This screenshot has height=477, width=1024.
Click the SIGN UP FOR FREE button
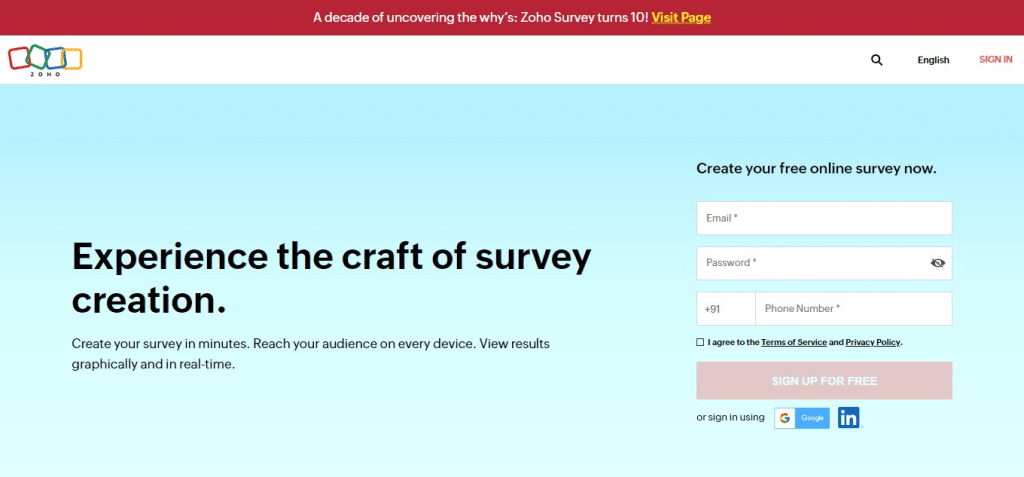824,381
